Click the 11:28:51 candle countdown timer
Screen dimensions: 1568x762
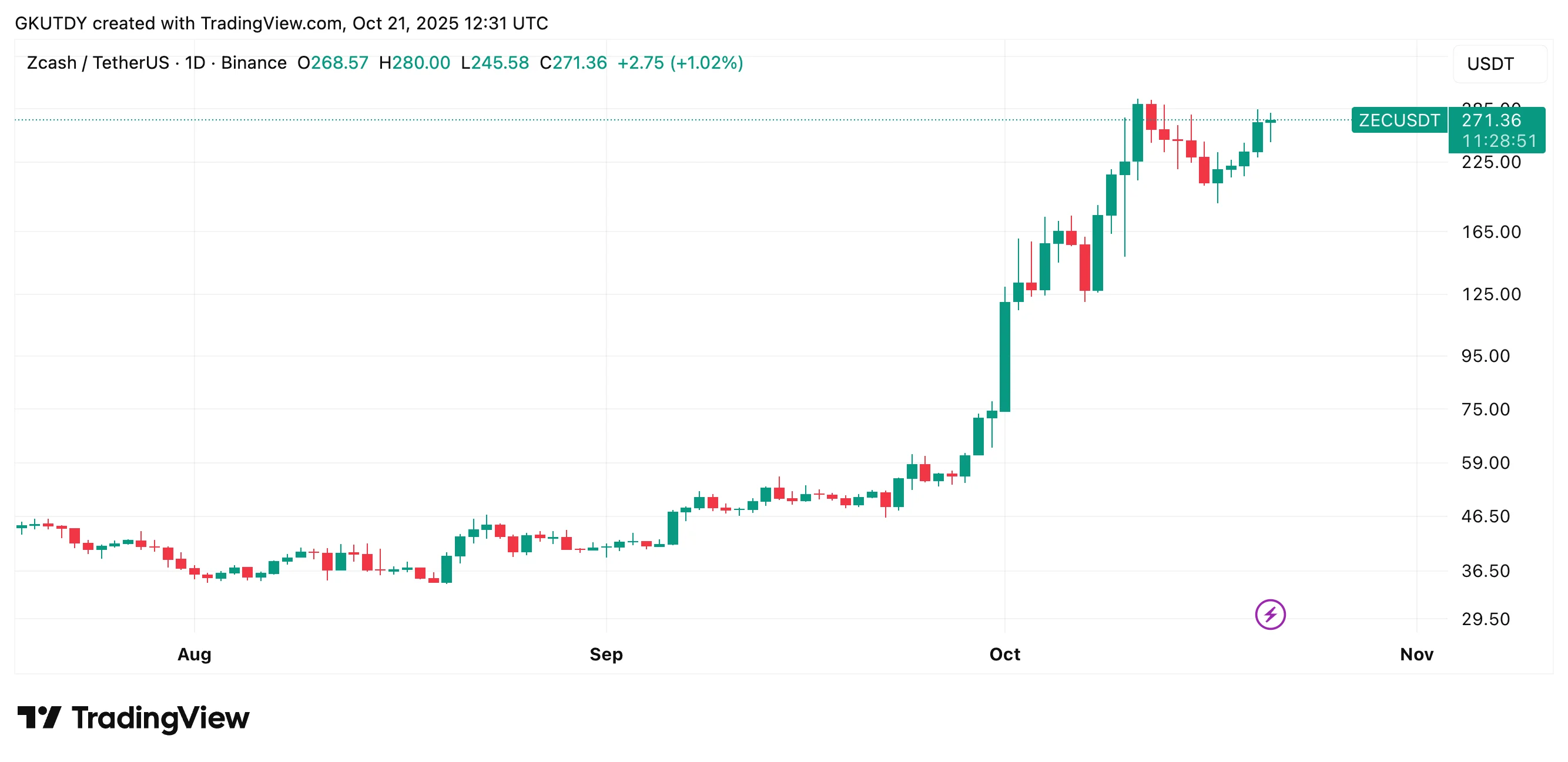(1499, 141)
